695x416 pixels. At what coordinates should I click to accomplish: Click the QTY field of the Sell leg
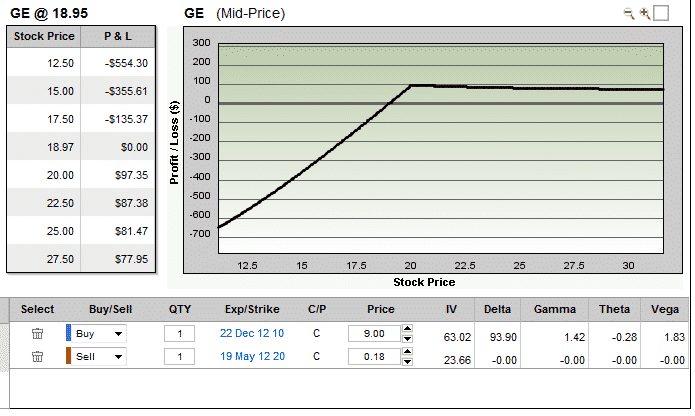pyautogui.click(x=179, y=356)
